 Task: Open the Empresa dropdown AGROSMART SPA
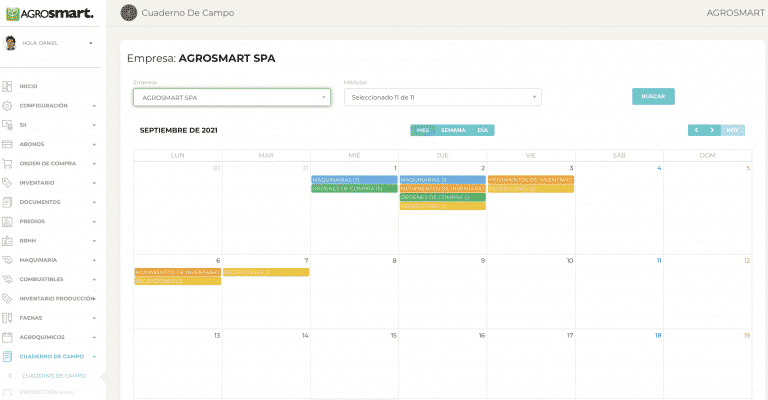pos(232,97)
